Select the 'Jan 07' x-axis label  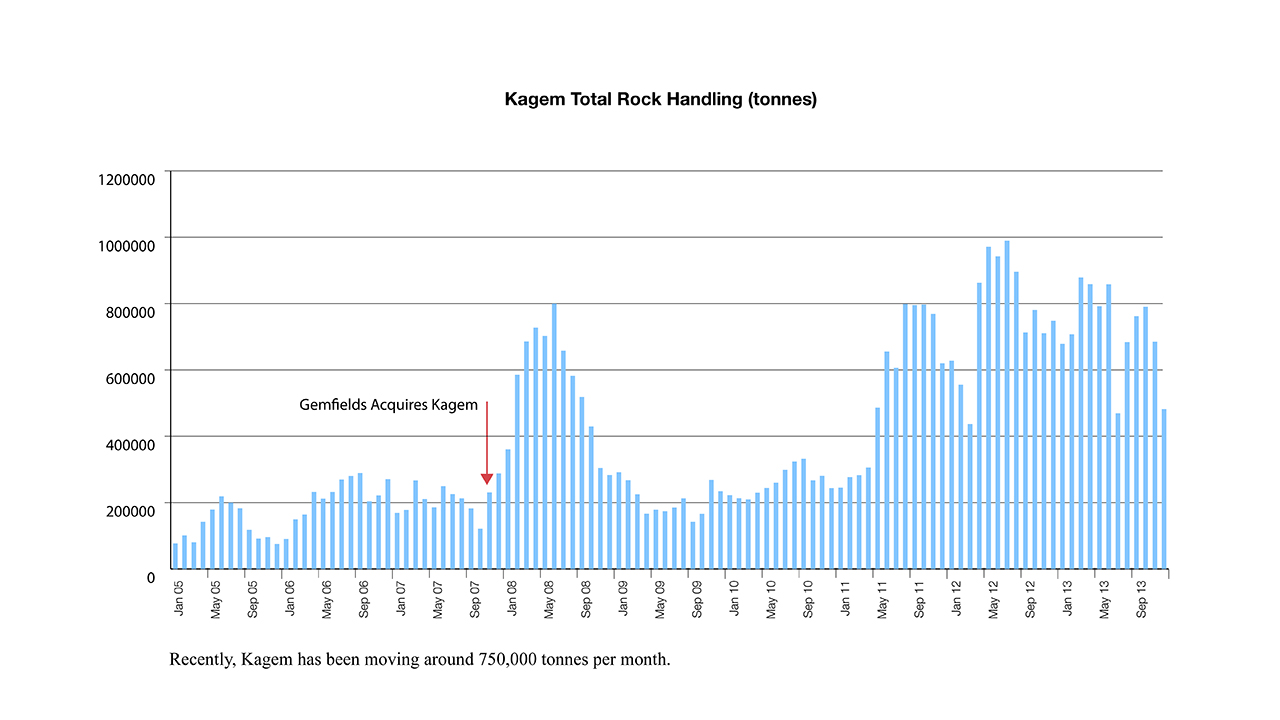tap(401, 596)
